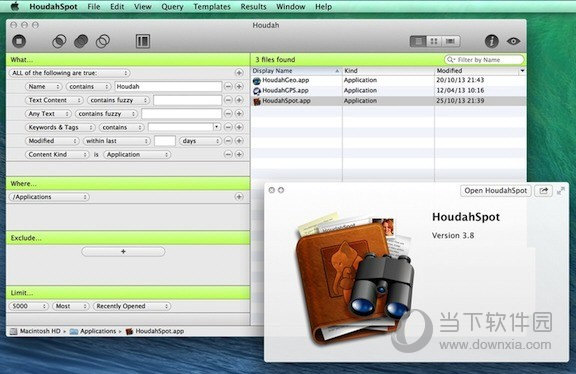This screenshot has height=374, width=576.
Task: Open the Window menu
Action: [291, 7]
